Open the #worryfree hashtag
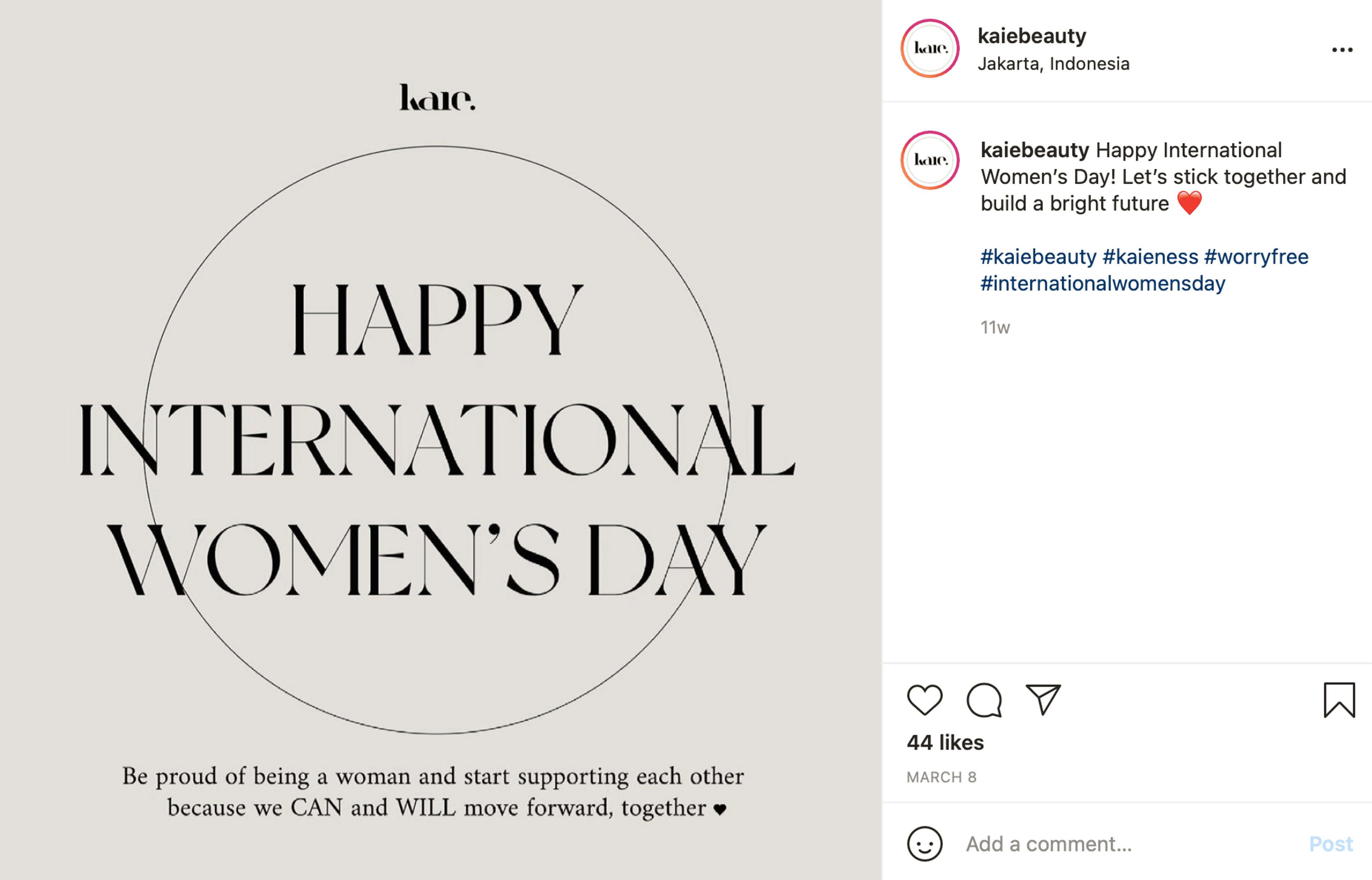 click(1256, 257)
